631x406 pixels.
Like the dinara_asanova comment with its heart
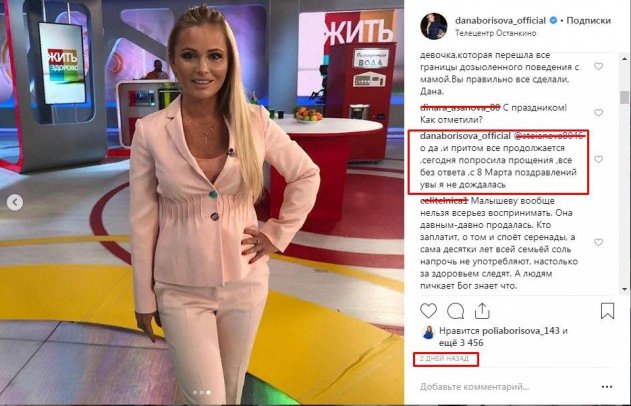(599, 113)
